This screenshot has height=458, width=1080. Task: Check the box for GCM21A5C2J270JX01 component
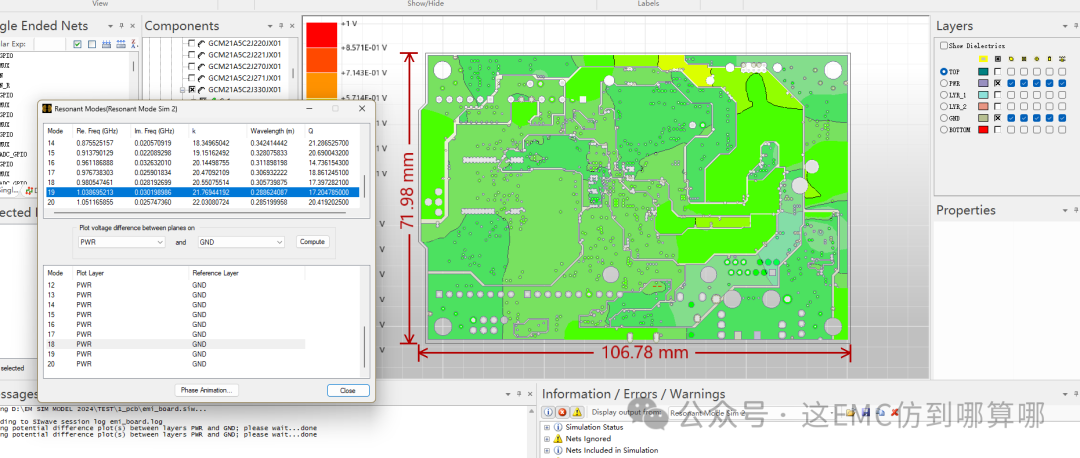pos(191,66)
